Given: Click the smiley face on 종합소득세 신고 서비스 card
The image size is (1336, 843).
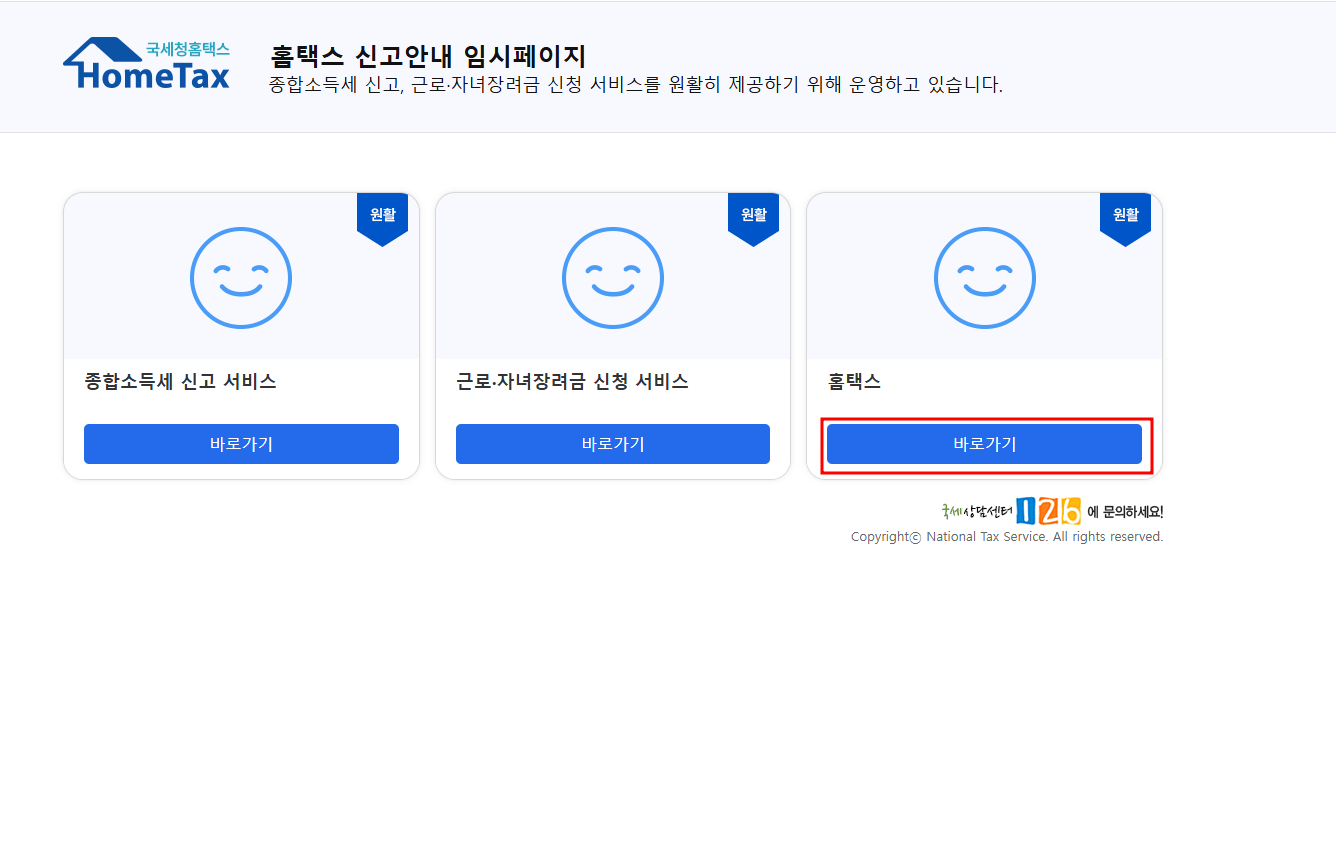Looking at the screenshot, I should [240, 278].
